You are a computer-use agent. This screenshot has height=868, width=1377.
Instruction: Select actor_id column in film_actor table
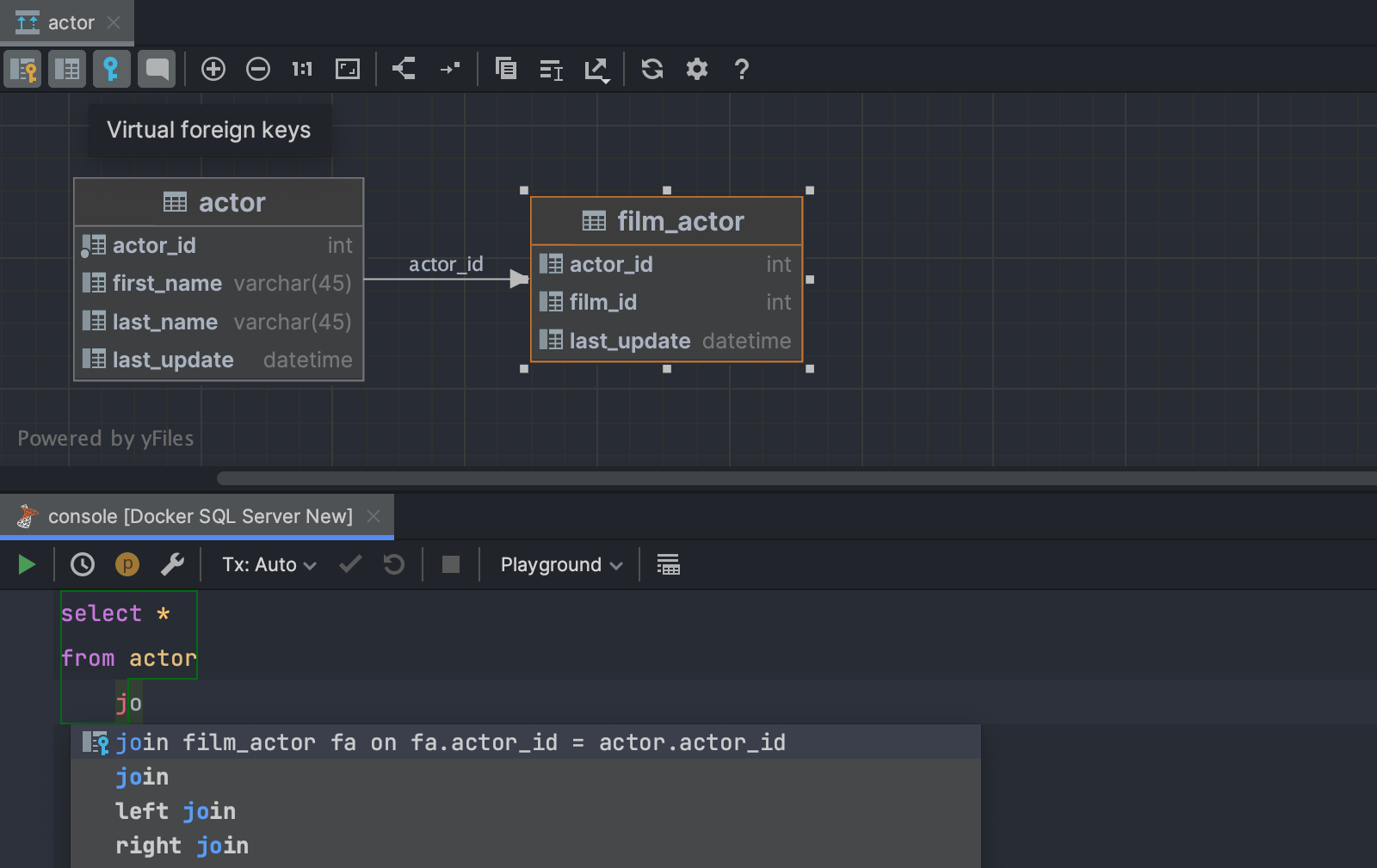pos(667,264)
